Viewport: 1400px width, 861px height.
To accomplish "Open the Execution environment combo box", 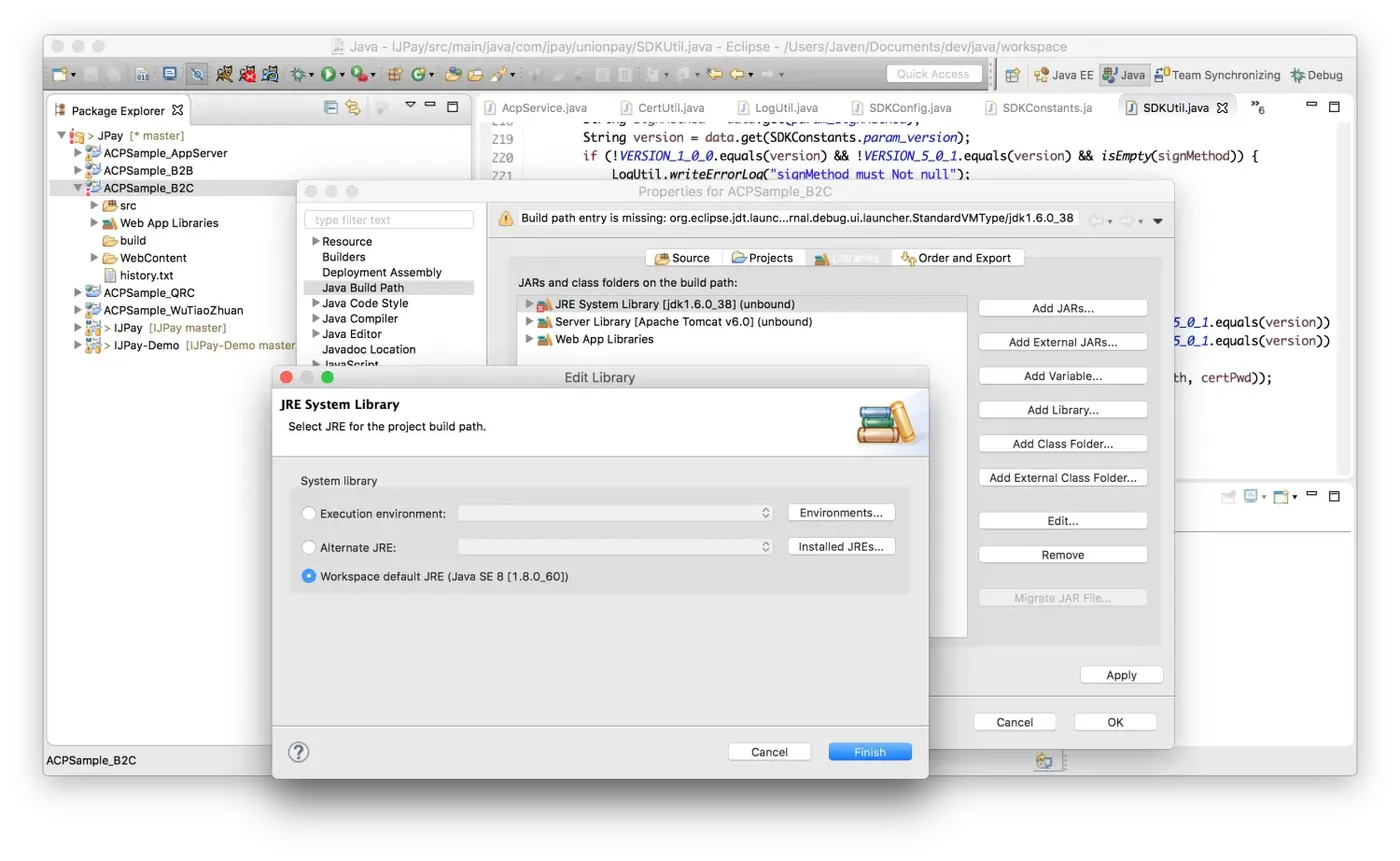I will pos(616,513).
